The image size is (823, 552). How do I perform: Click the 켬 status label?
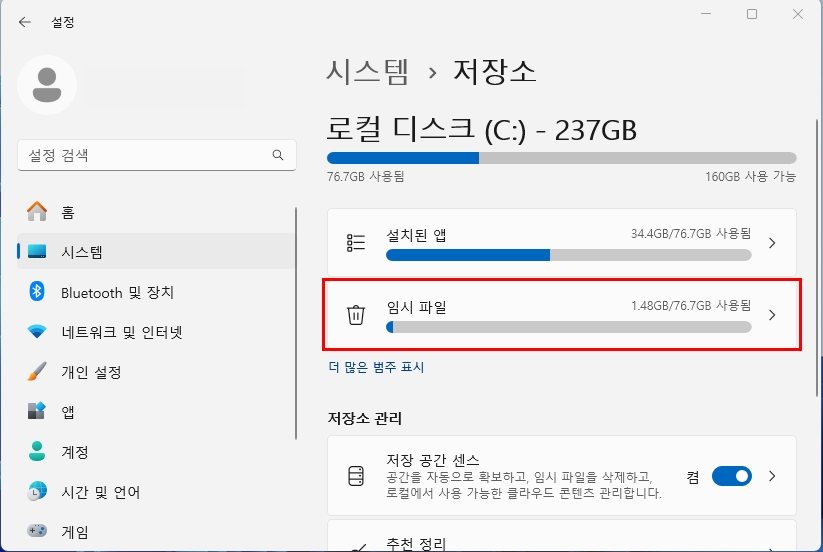point(693,477)
